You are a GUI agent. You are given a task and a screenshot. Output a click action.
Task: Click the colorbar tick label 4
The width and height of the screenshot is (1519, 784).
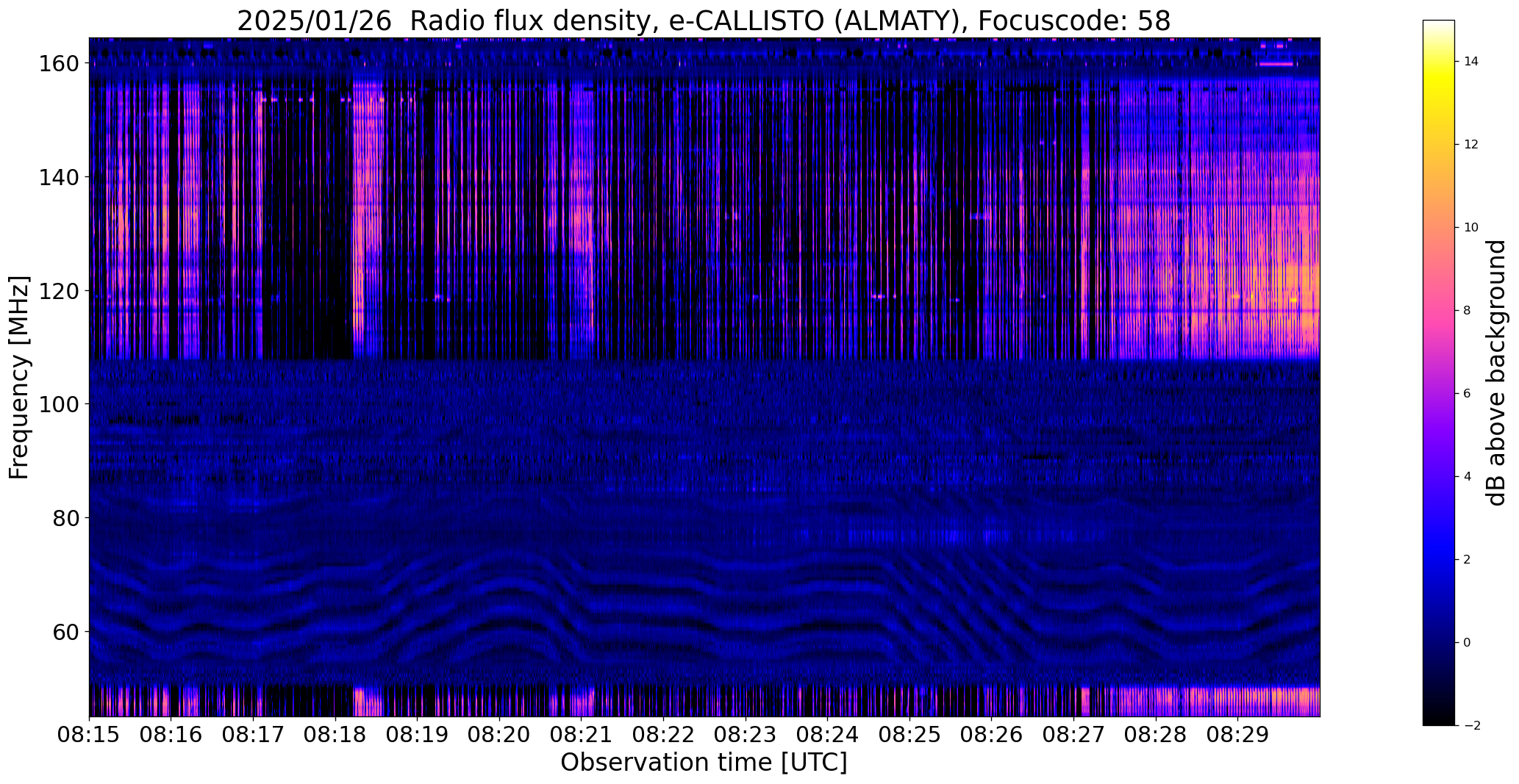1468,477
